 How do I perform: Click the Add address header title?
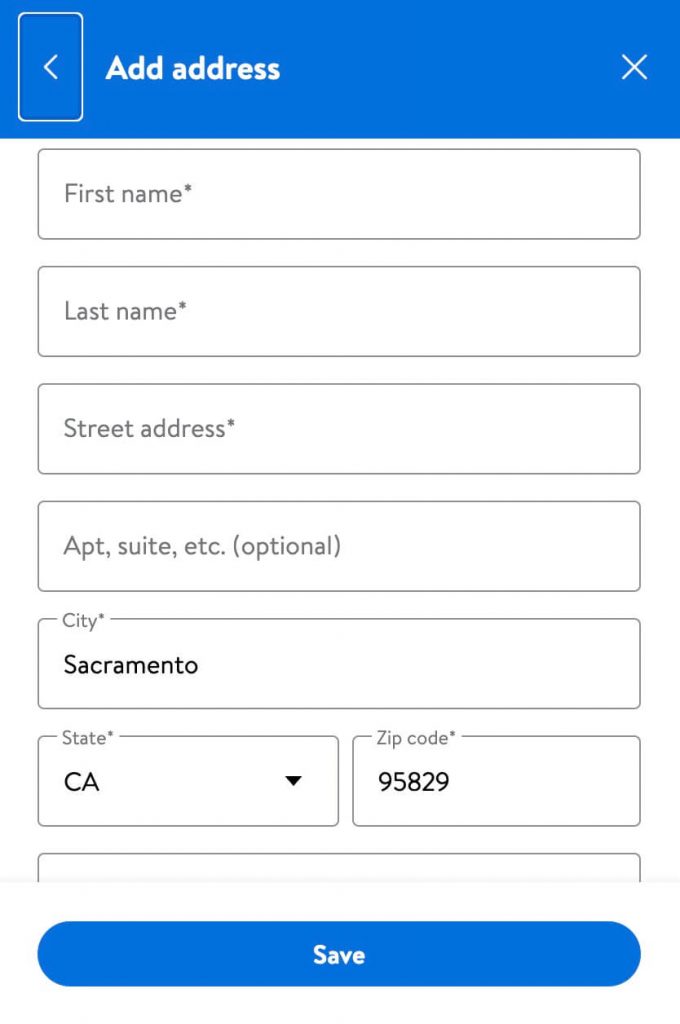click(x=193, y=68)
